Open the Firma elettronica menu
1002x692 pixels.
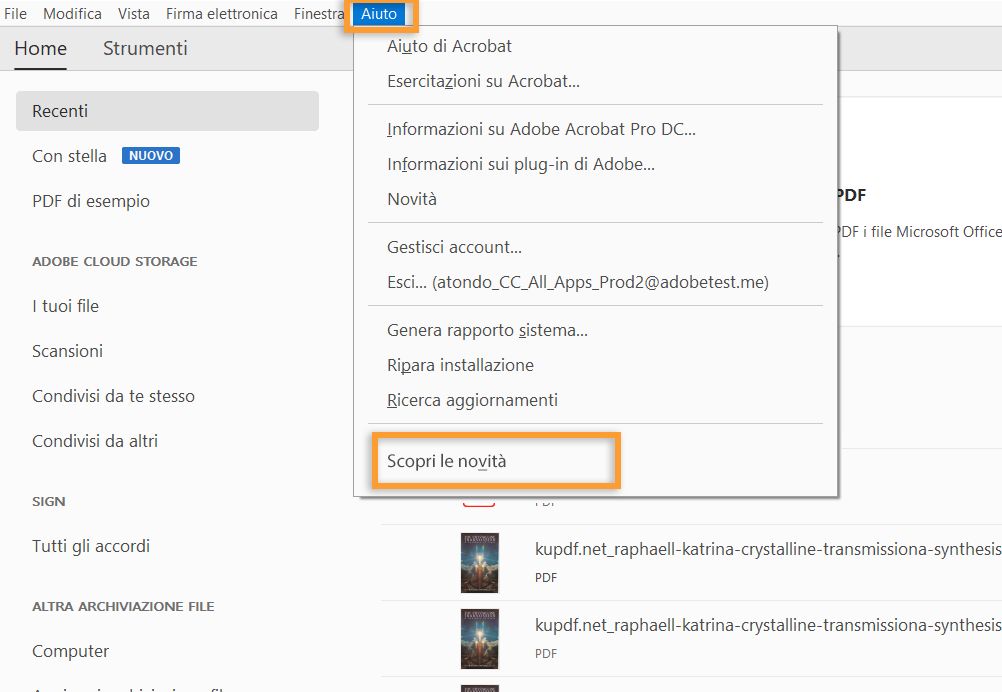pos(221,14)
